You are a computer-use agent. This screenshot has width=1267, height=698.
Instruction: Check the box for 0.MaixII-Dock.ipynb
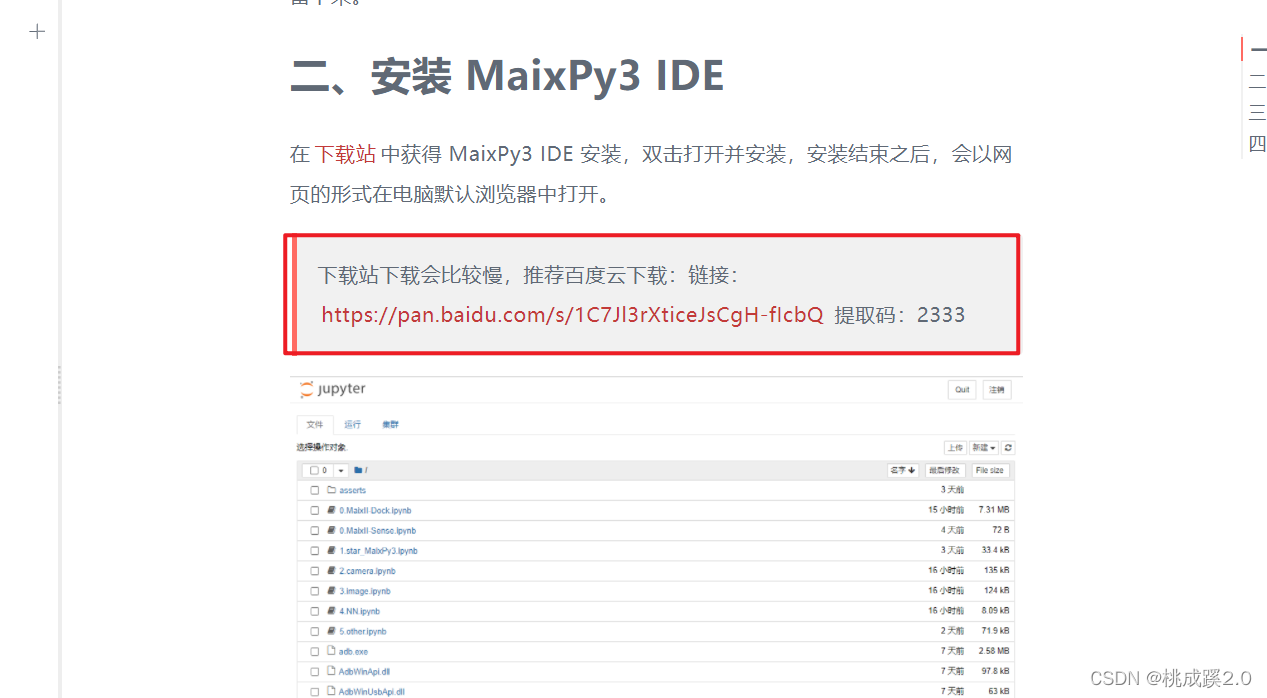[x=315, y=510]
